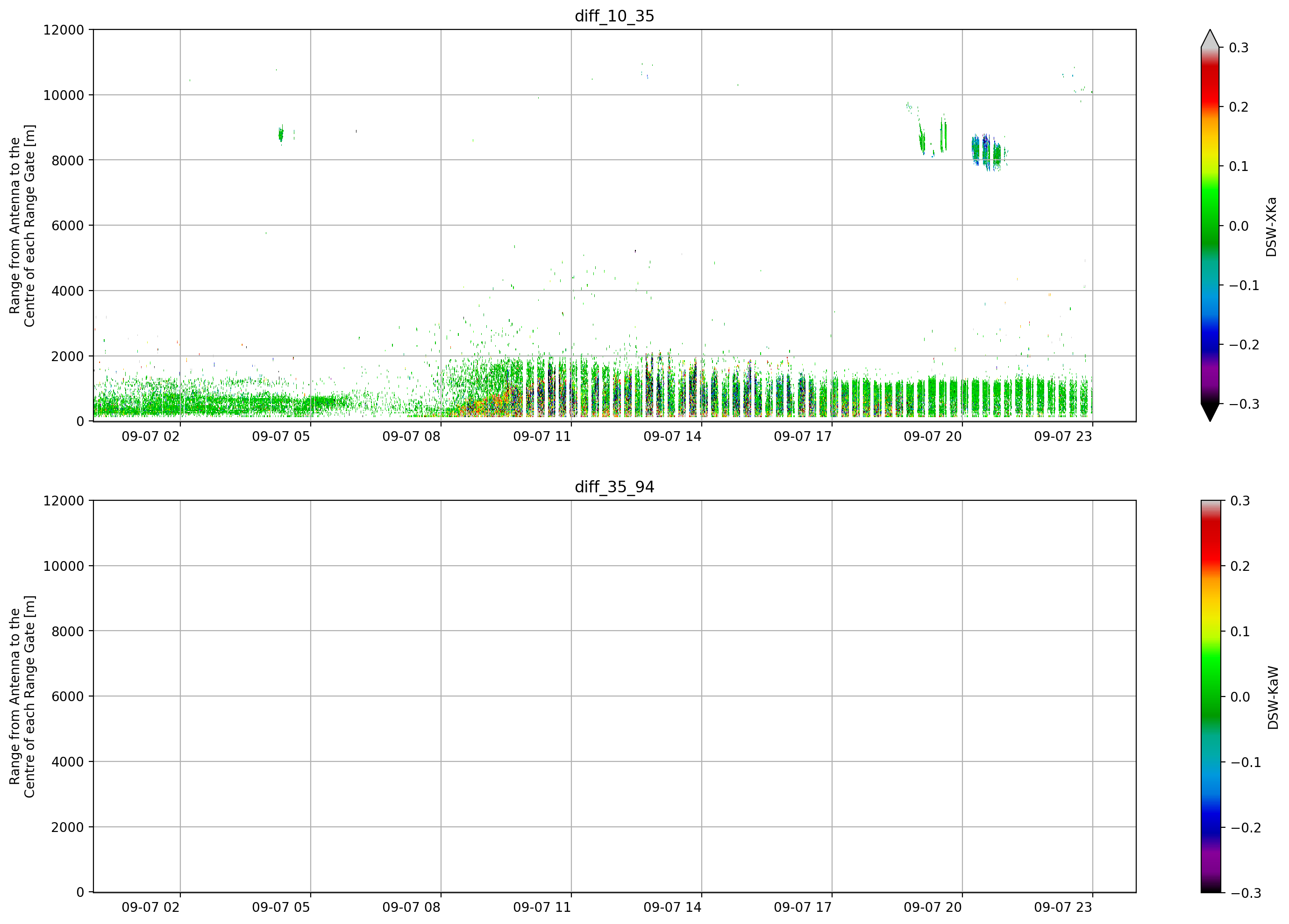Click the 8000 y-tick in diff_35_94 plot
1289x924 pixels.
tap(68, 632)
